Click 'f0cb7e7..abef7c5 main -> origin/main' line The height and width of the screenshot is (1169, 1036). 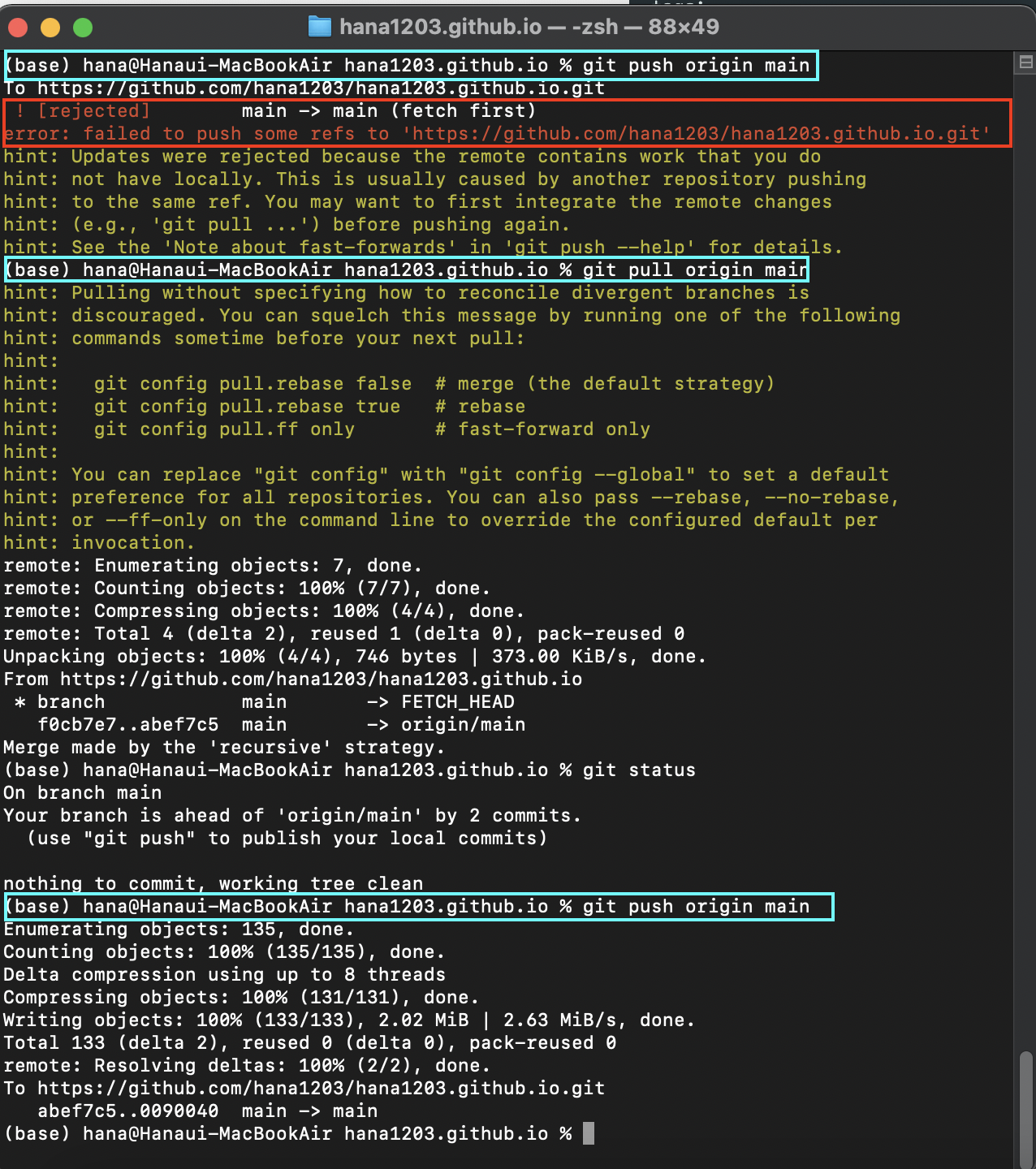(x=282, y=724)
